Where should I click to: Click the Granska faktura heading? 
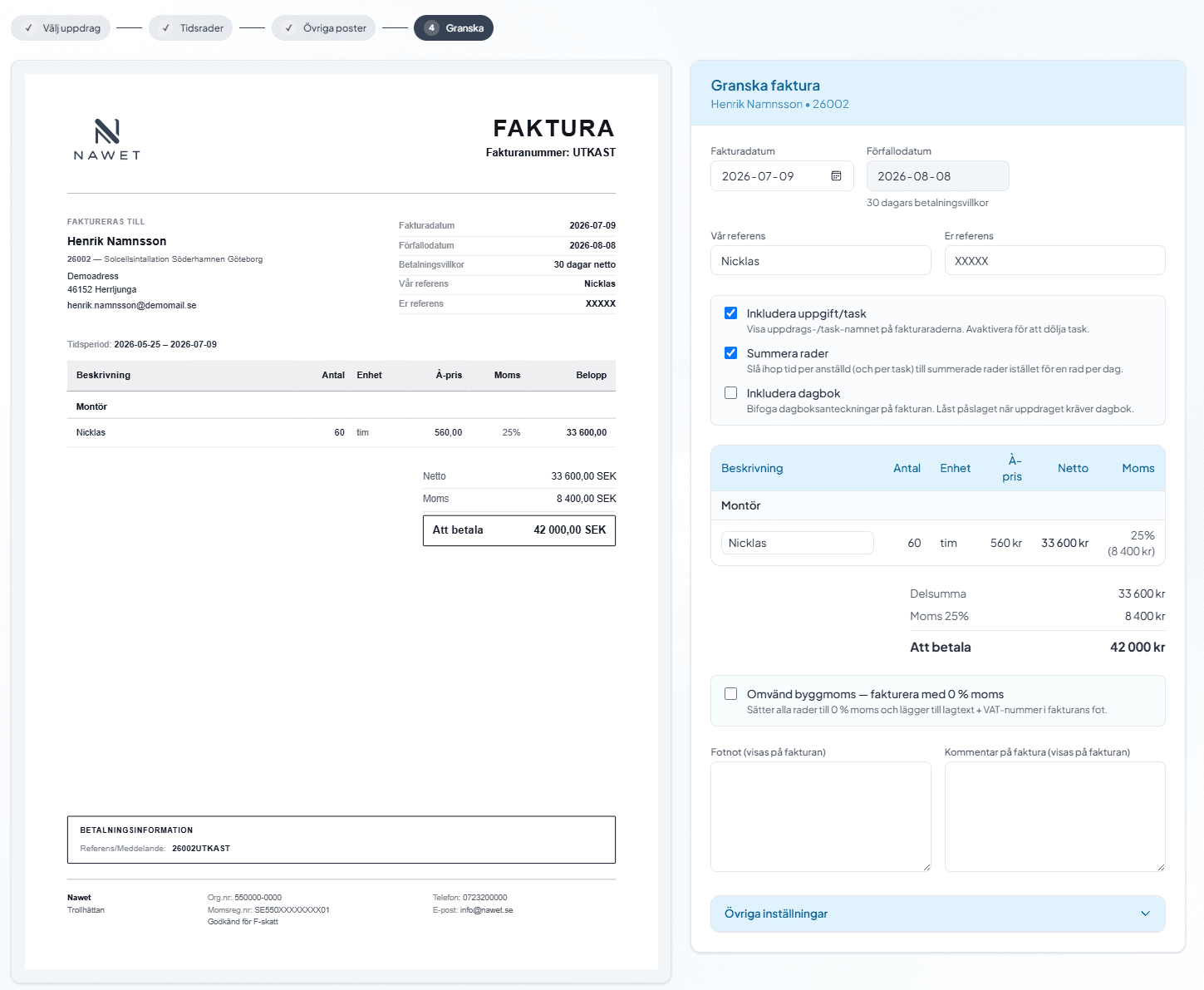(x=765, y=85)
